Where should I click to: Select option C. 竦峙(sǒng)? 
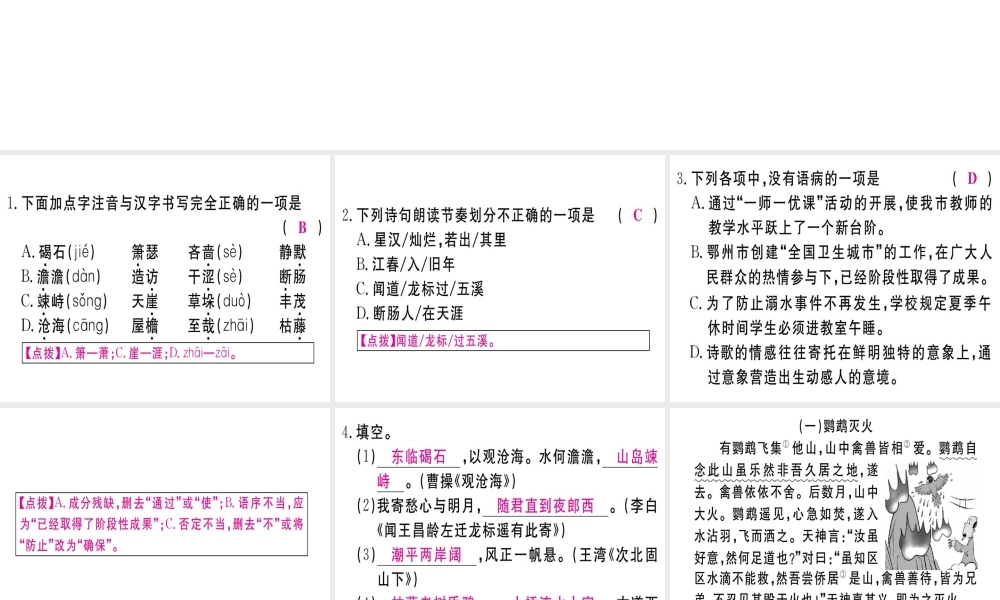pos(64,301)
